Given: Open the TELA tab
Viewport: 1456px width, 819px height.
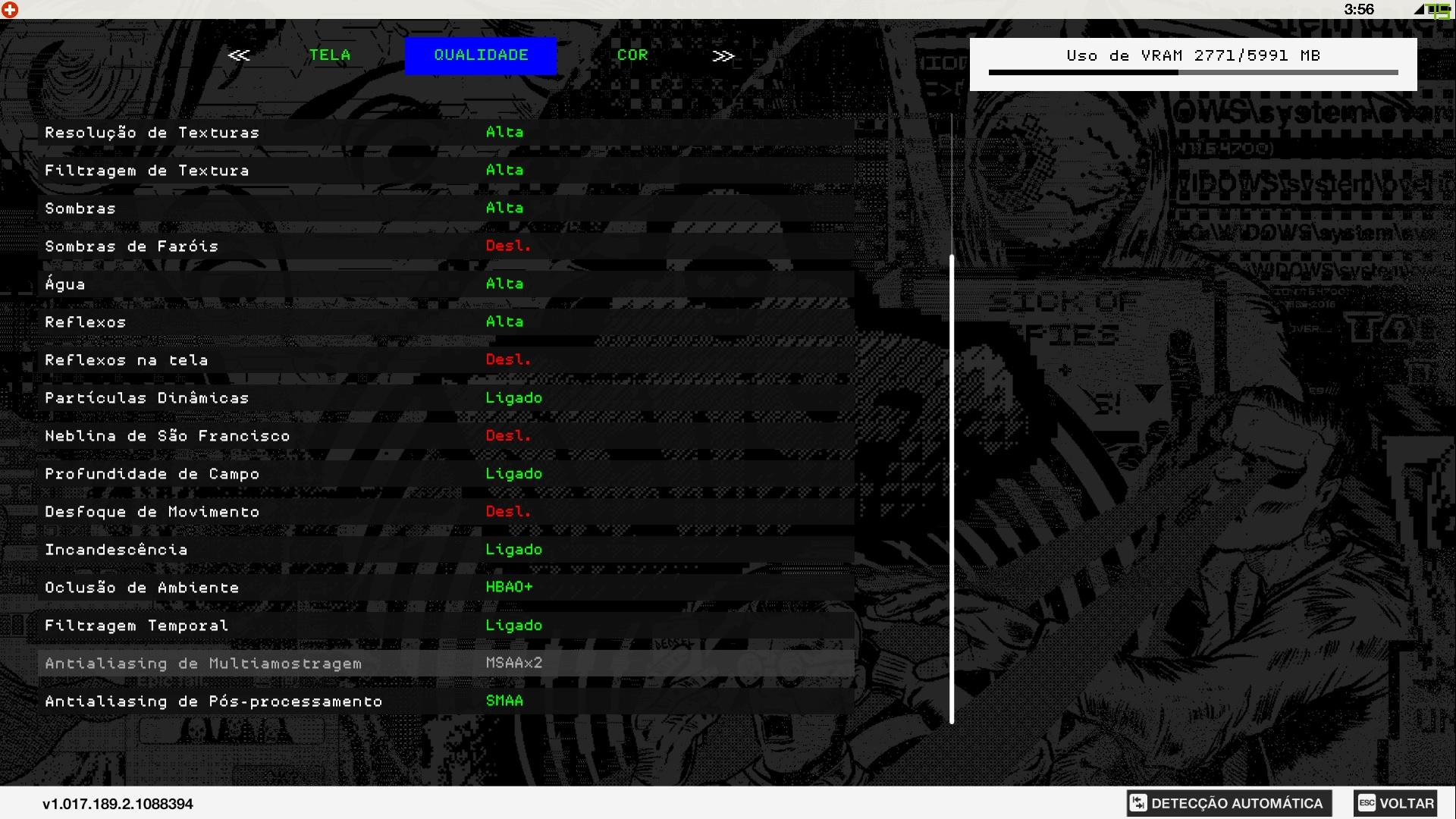Looking at the screenshot, I should (x=329, y=55).
